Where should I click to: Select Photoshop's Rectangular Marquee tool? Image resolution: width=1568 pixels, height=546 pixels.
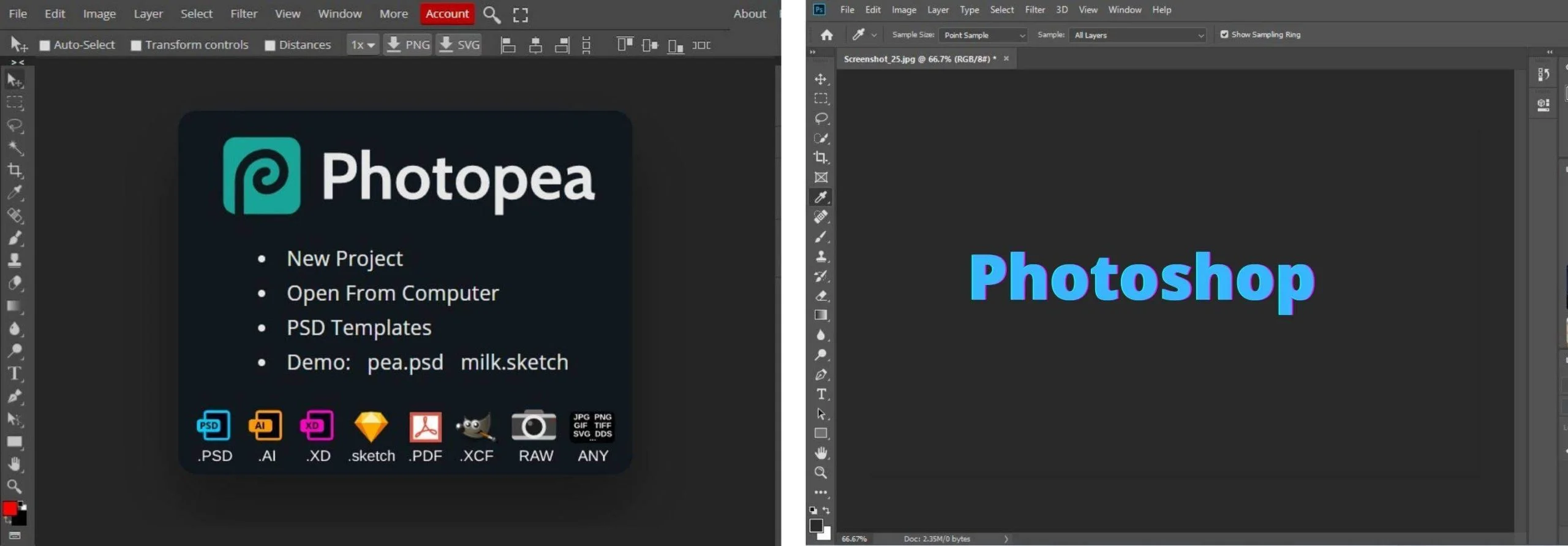[821, 99]
